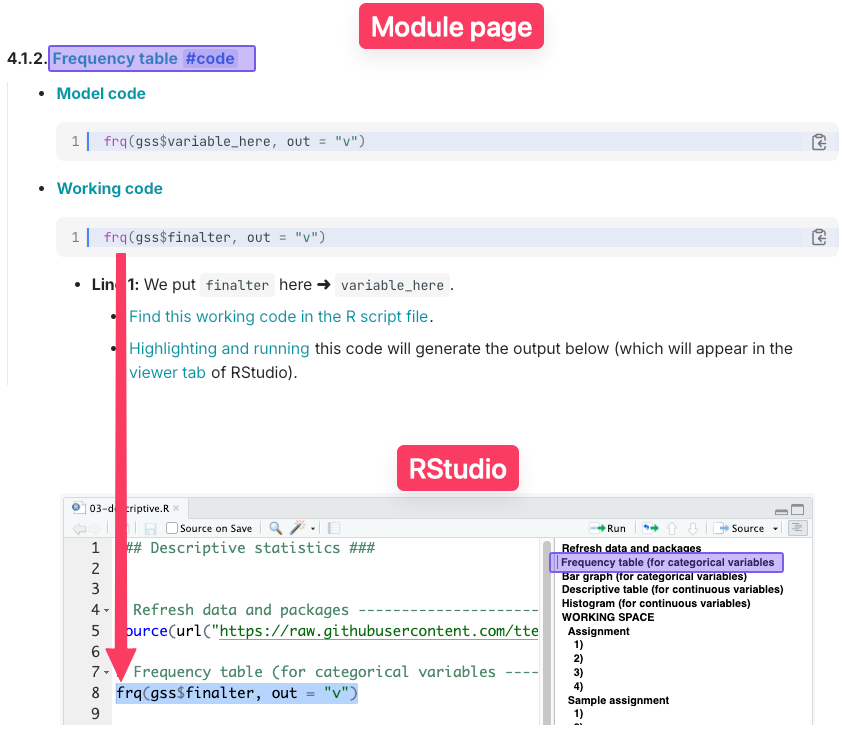The image size is (842, 730).
Task: Select outline item '3)' under Assignment
Action: (x=578, y=673)
